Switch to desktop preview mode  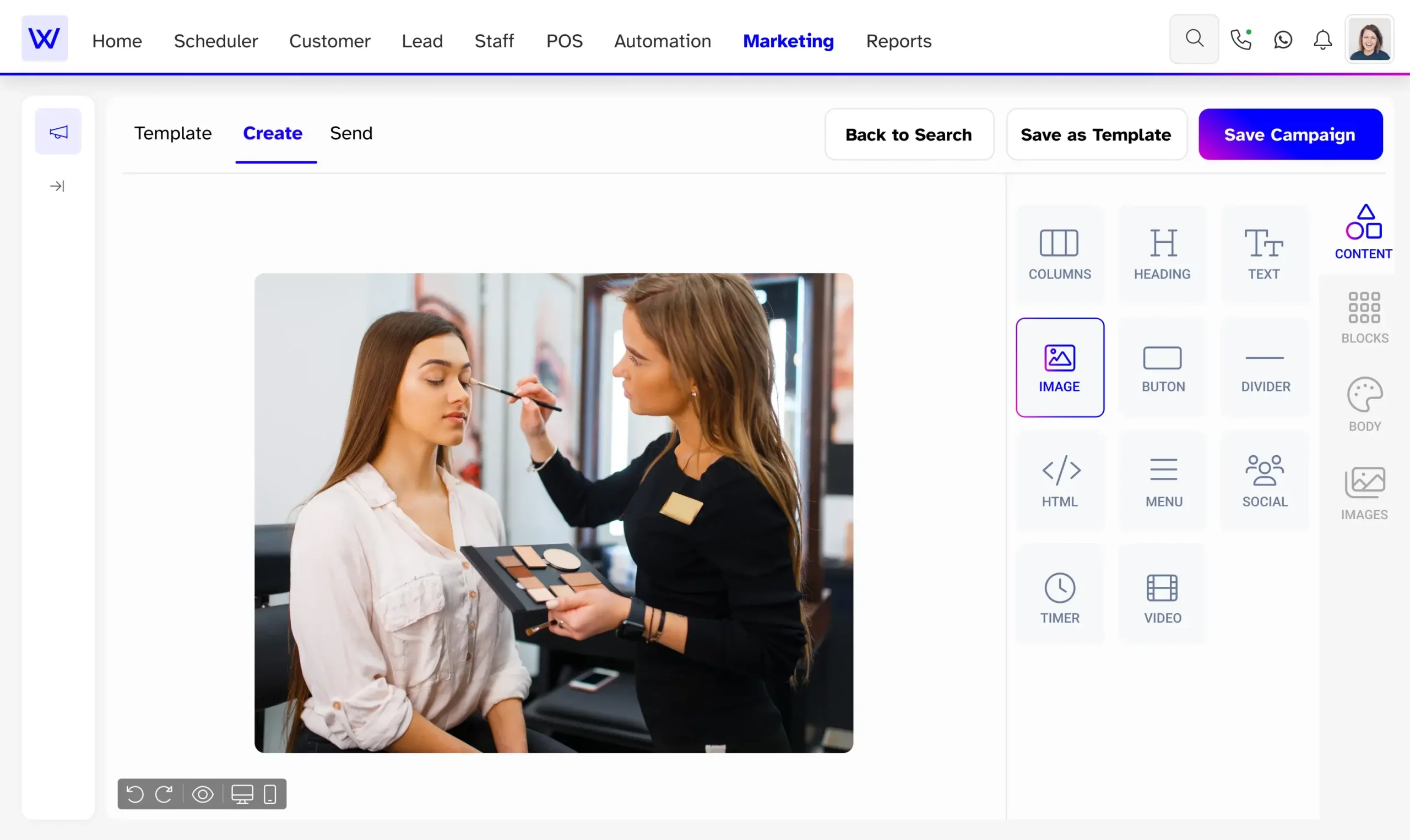(242, 794)
